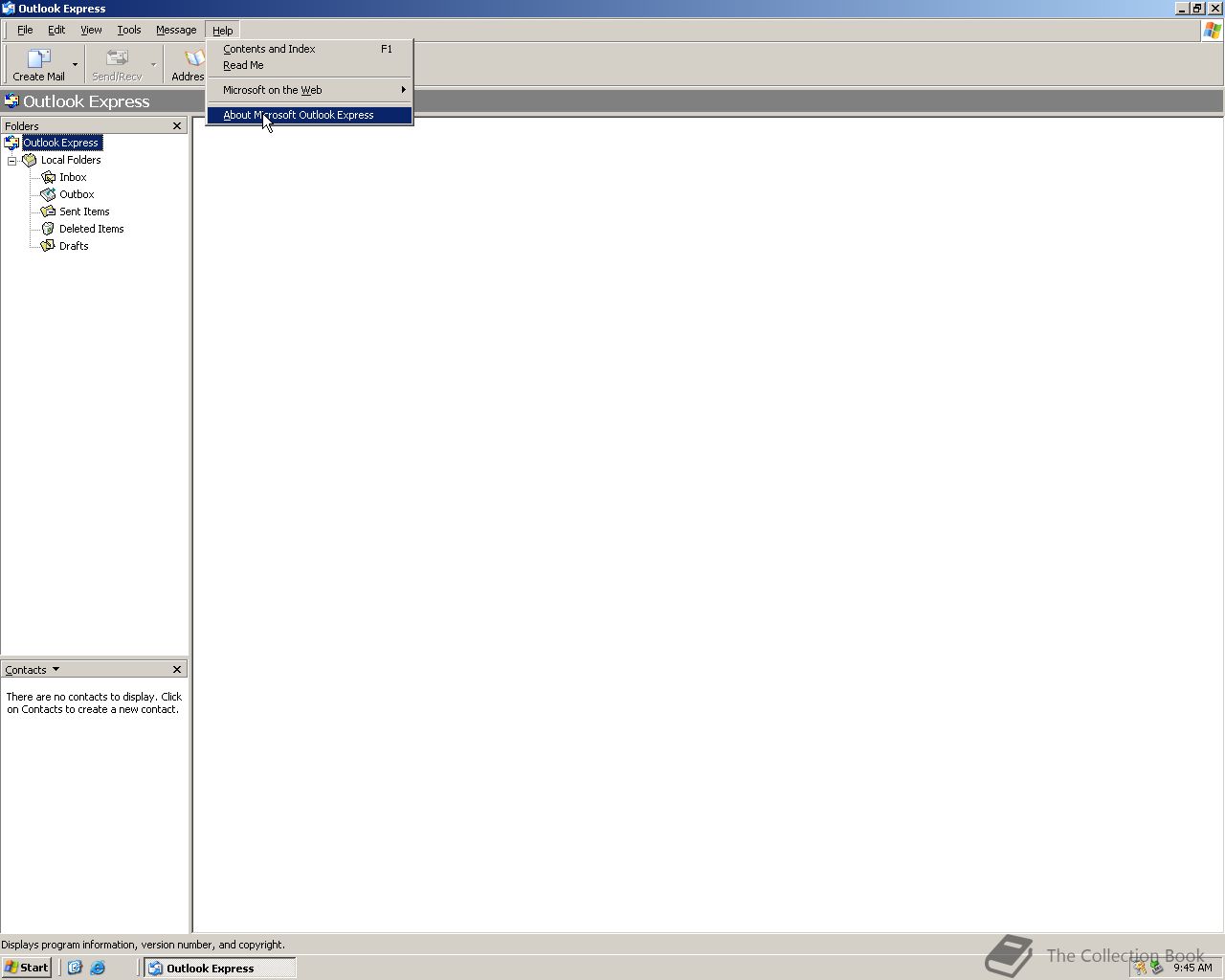Screen dimensions: 1225x980
Task: Restore down the Outlook Express window
Action: tap(1196, 9)
